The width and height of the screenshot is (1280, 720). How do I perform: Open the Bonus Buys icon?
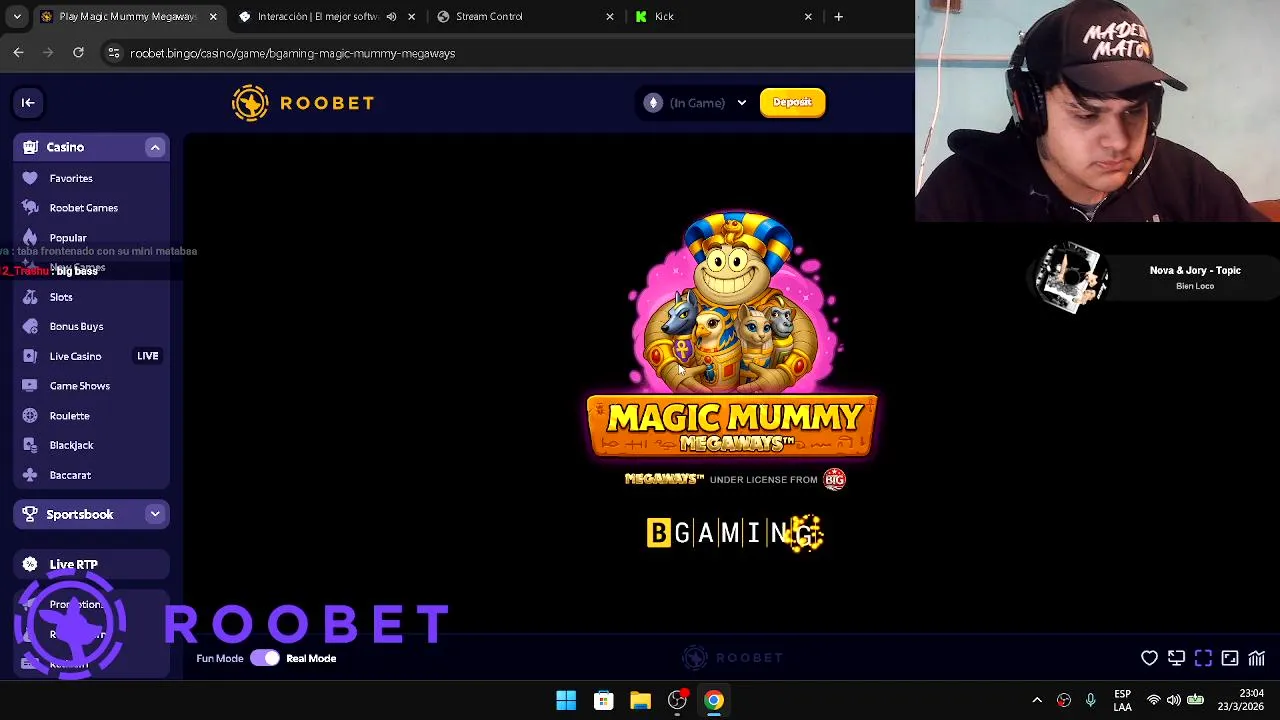click(x=30, y=326)
